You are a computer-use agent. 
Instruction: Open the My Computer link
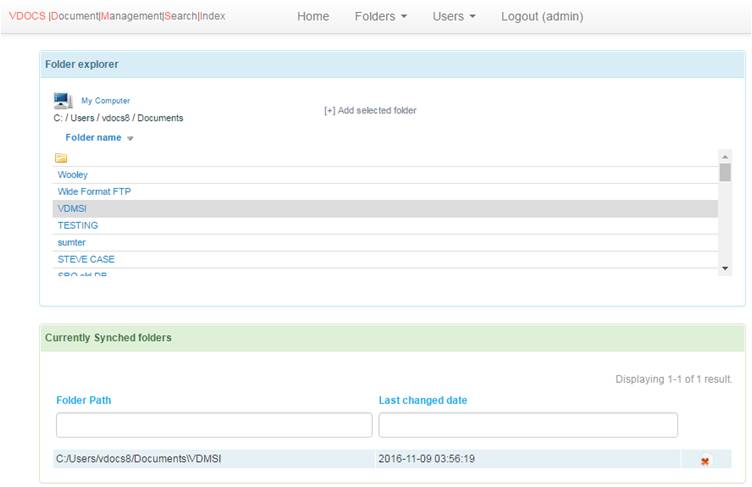pos(105,101)
